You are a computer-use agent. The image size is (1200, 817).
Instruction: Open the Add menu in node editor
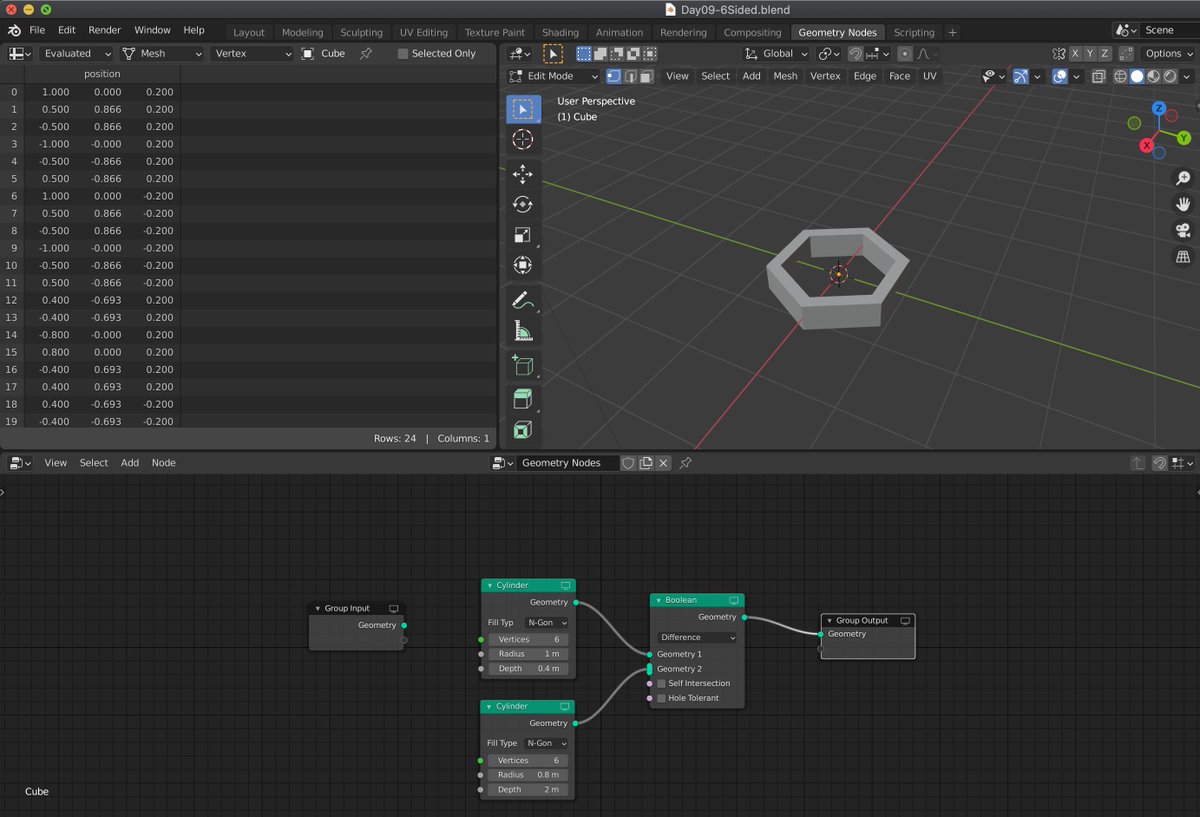coord(130,463)
